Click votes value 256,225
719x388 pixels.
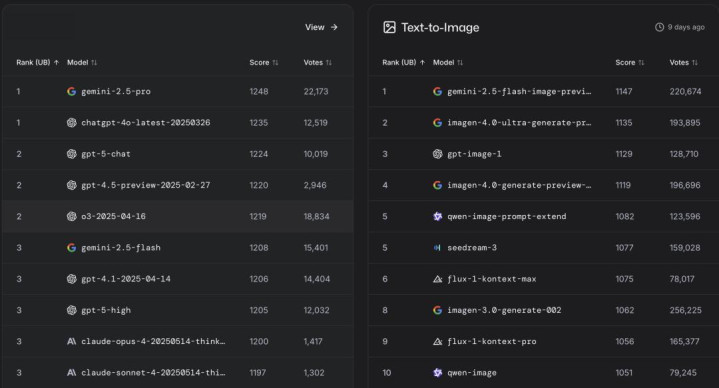(x=685, y=310)
